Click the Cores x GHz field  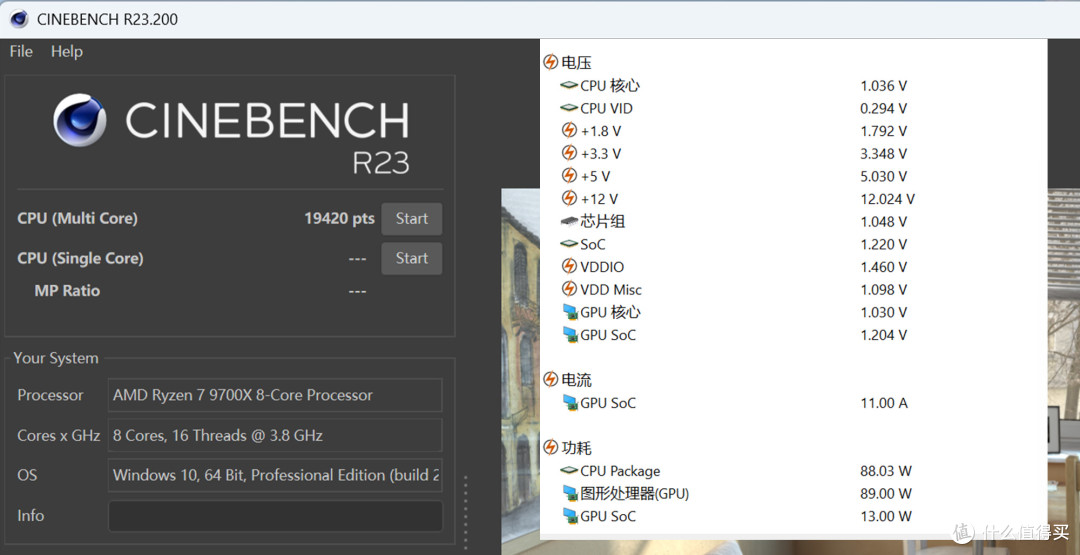275,435
